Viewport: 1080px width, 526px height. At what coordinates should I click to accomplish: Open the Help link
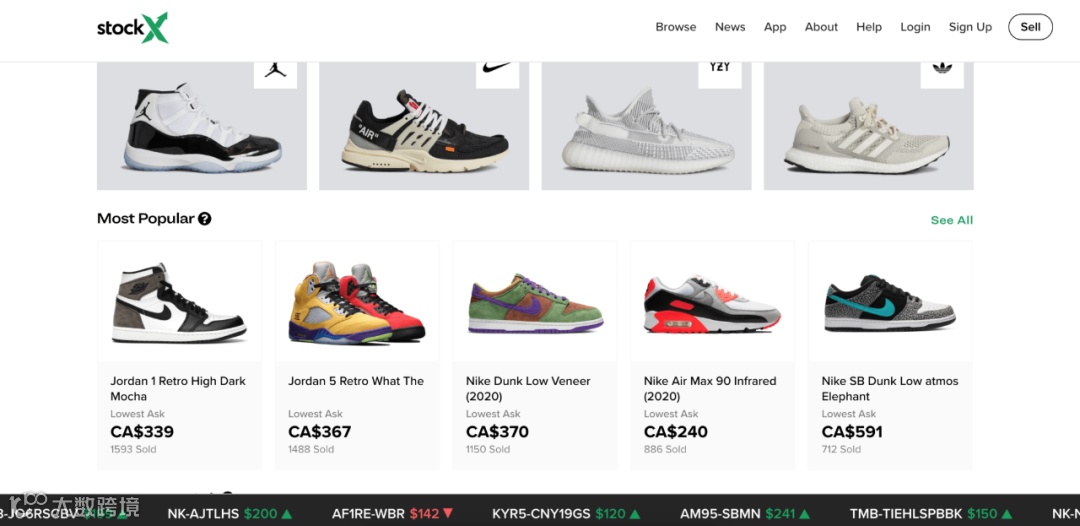[869, 27]
